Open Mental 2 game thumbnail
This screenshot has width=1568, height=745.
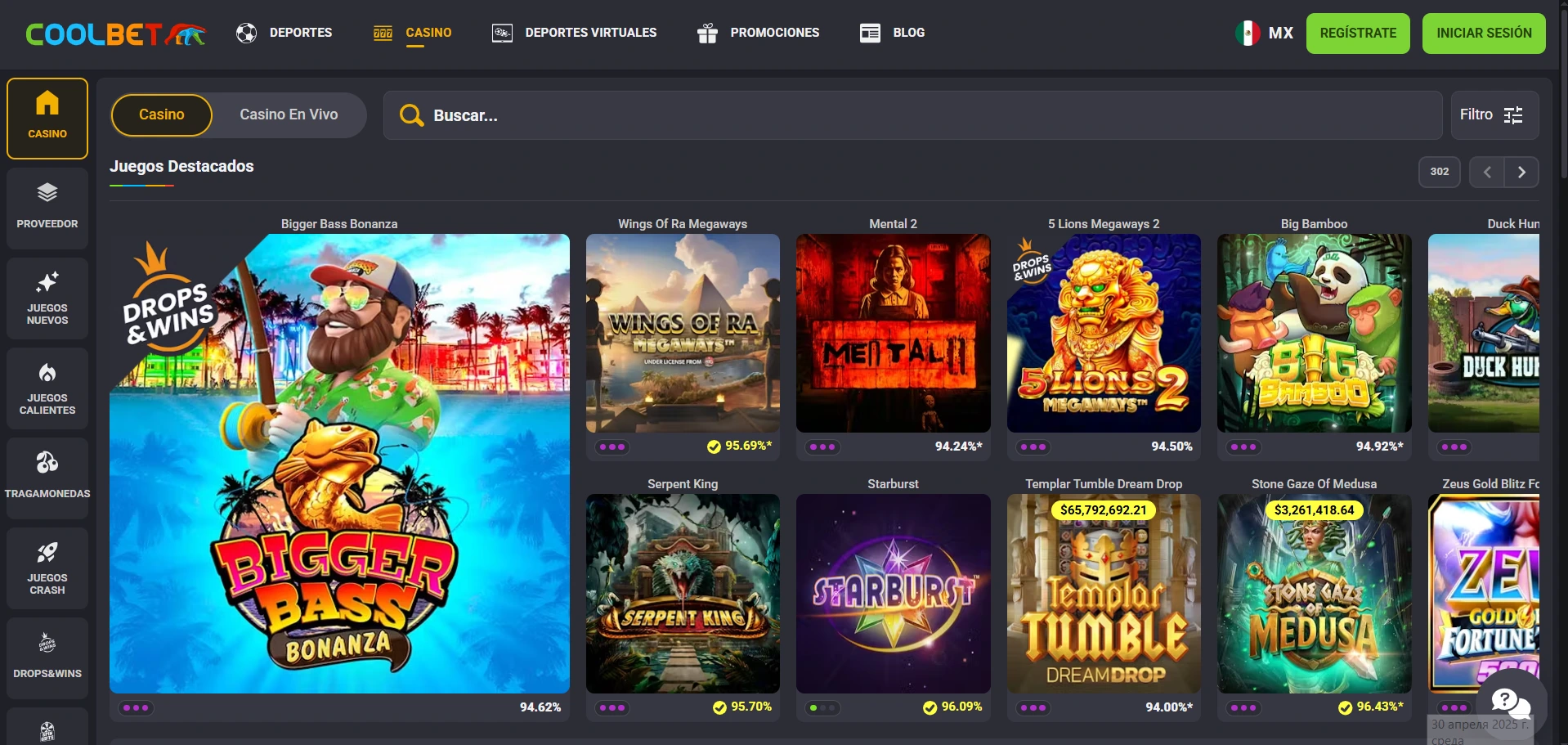click(x=893, y=333)
